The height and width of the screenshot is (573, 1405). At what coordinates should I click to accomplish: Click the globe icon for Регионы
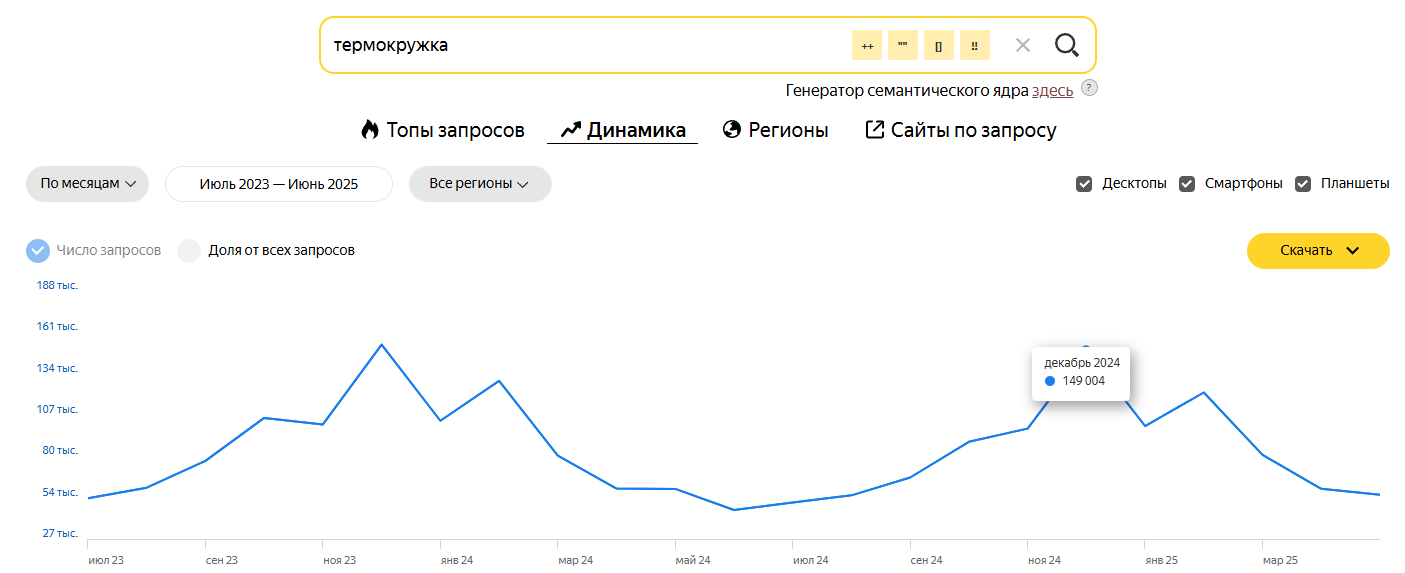coord(731,130)
